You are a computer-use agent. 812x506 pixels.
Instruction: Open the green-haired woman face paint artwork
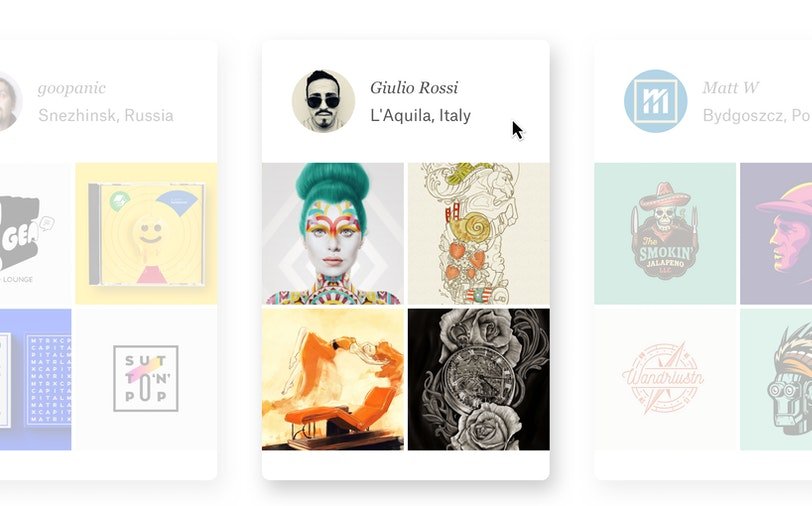pyautogui.click(x=332, y=234)
